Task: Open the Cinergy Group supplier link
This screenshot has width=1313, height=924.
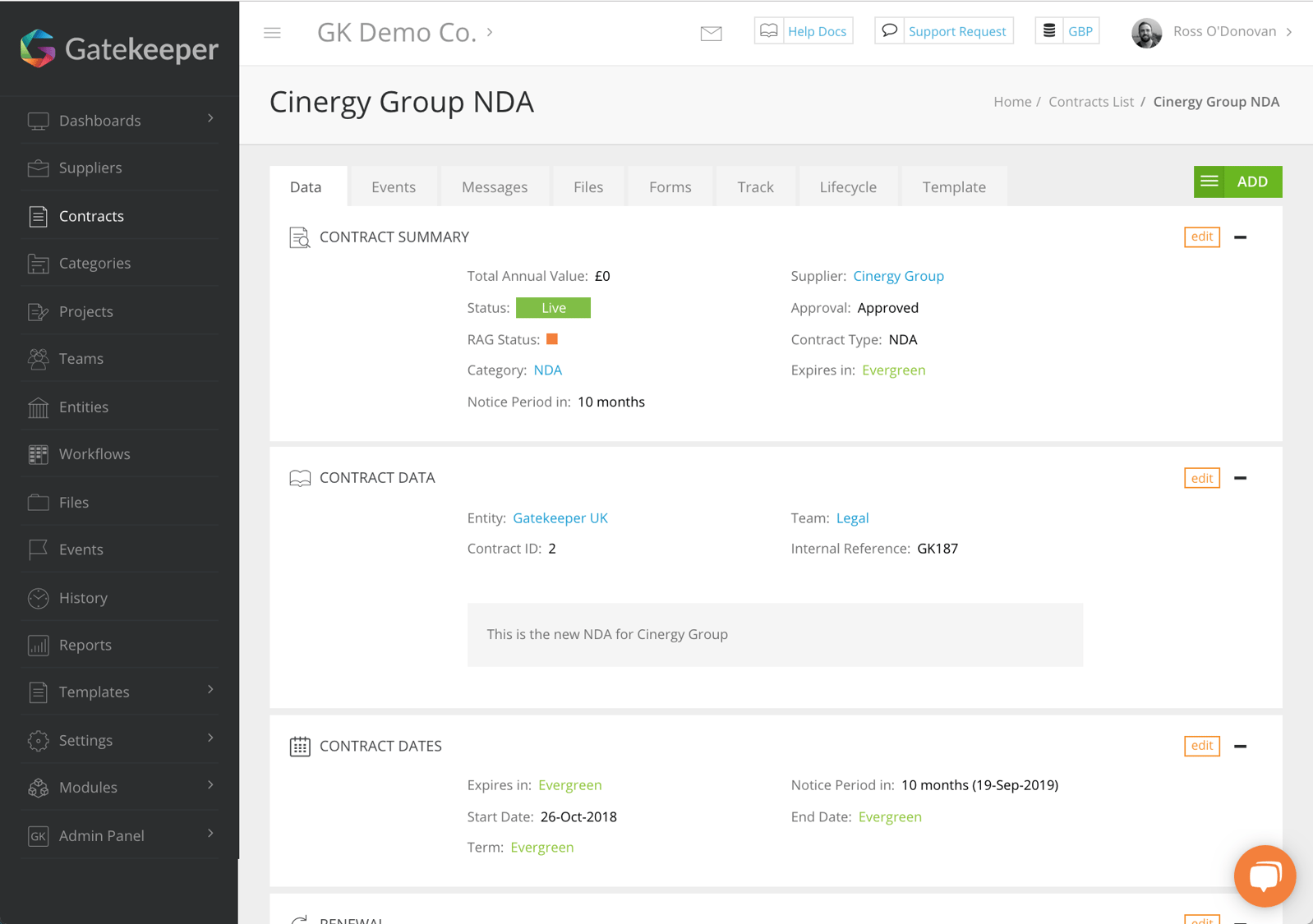Action: [898, 276]
